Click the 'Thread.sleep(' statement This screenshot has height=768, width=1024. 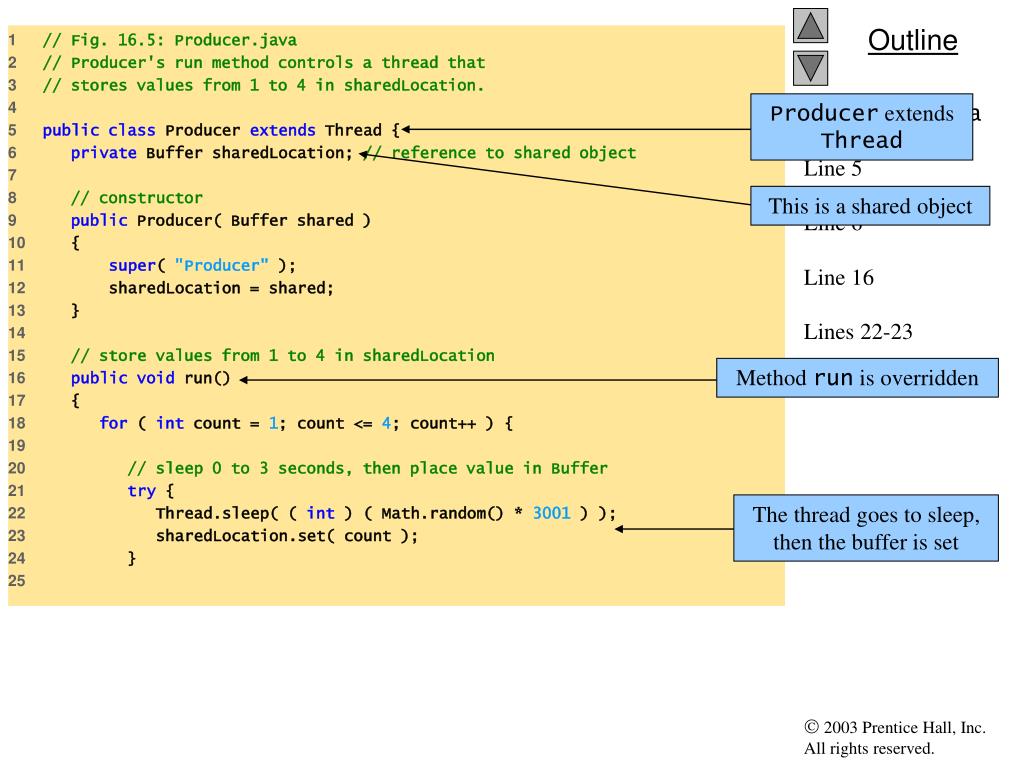[x=385, y=513]
